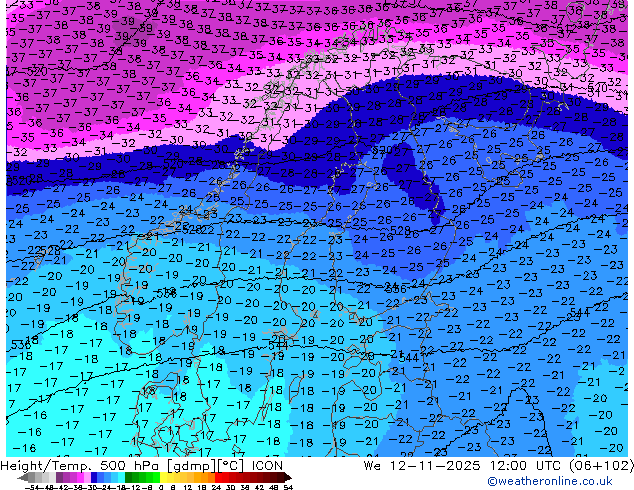Click the 'Height/Temp. 500 hPa' map title
Viewport: 634px width, 490px height.
click(82, 466)
